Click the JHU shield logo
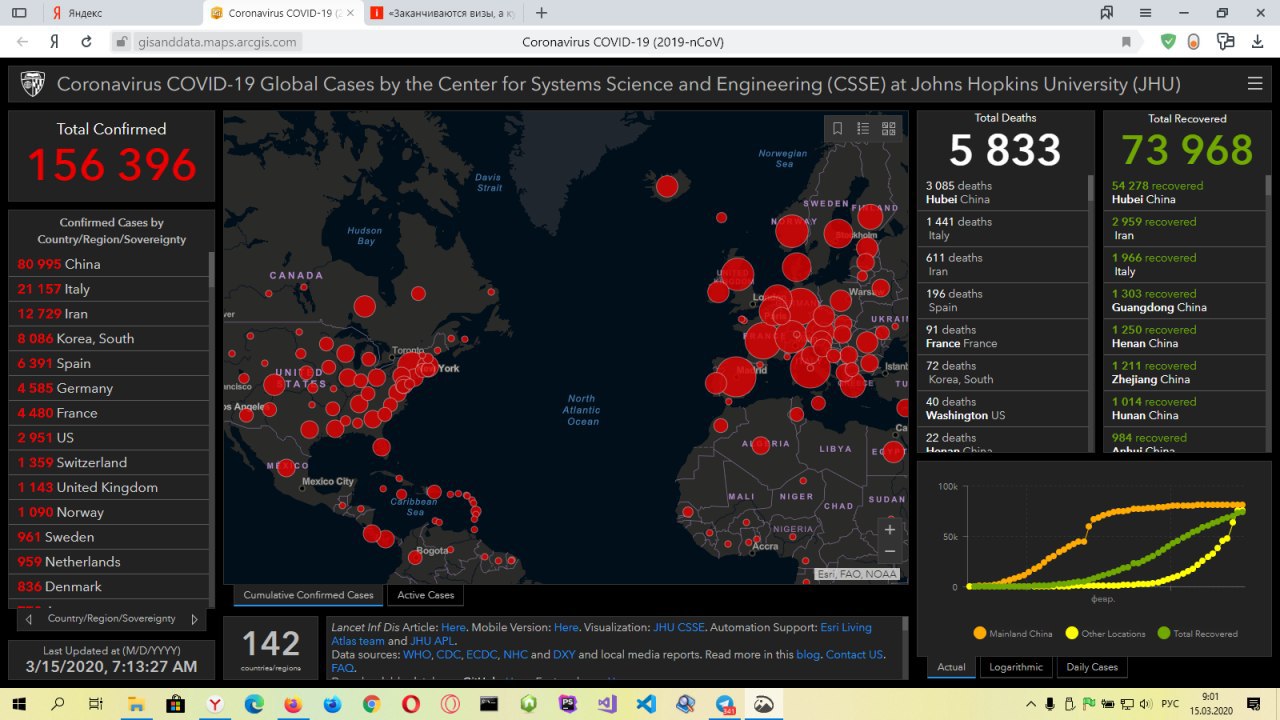 click(x=33, y=84)
